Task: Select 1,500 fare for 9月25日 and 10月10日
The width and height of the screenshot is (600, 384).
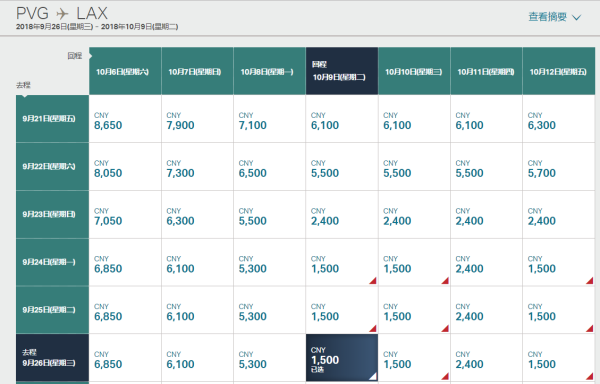Action: tap(414, 310)
